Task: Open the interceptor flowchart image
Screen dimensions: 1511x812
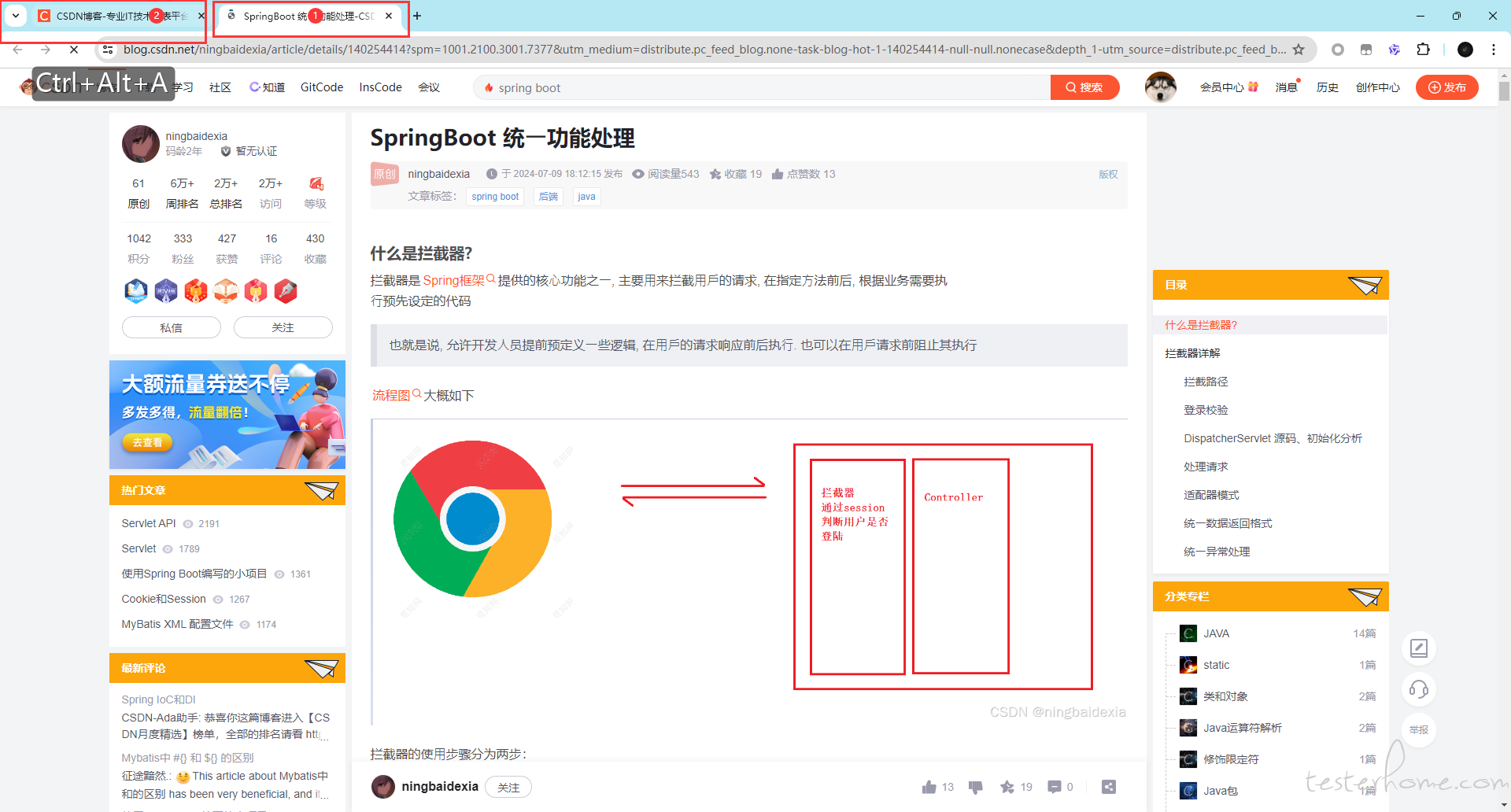Action: click(749, 572)
